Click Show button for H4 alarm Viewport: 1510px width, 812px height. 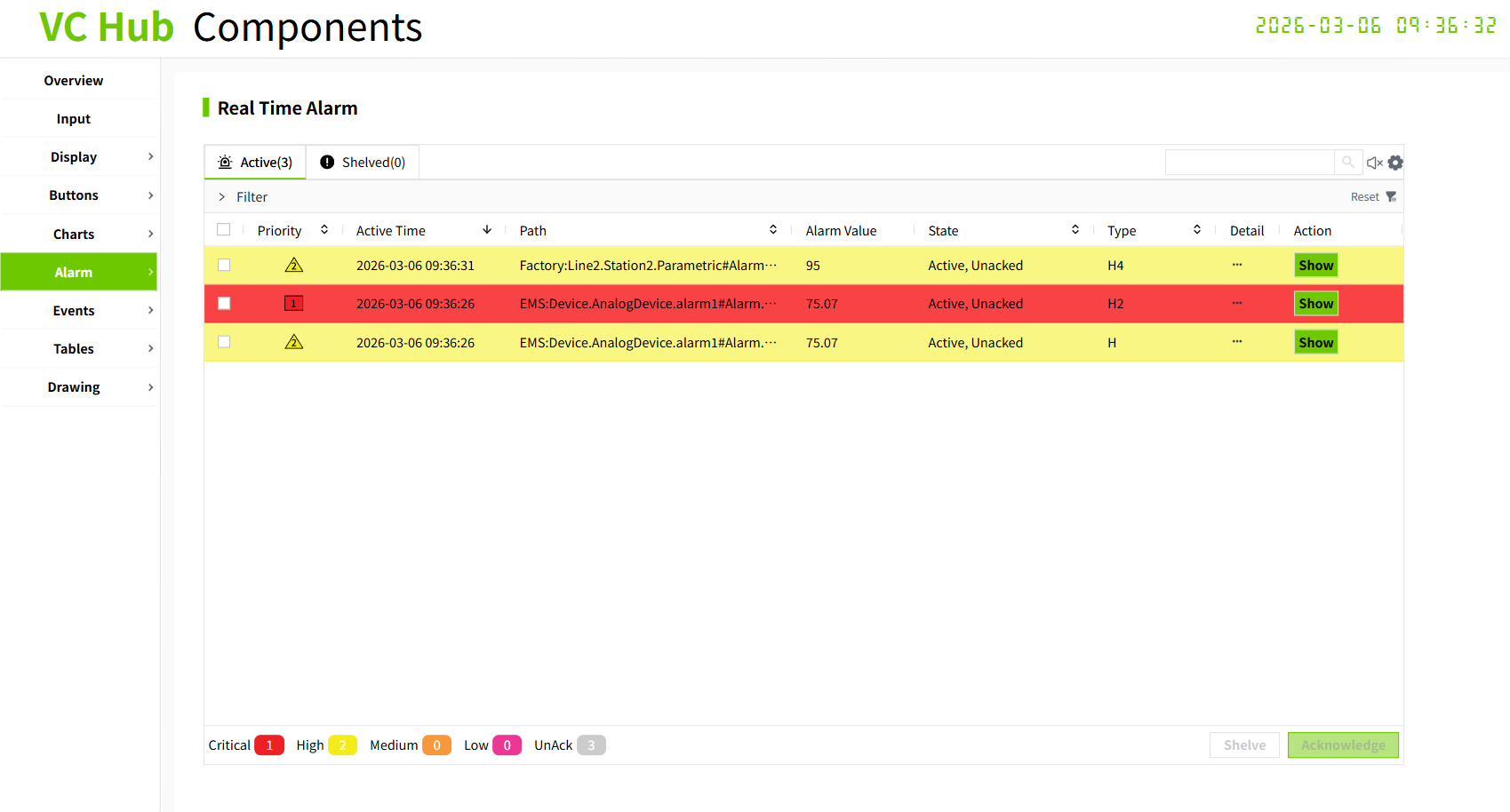click(x=1315, y=265)
